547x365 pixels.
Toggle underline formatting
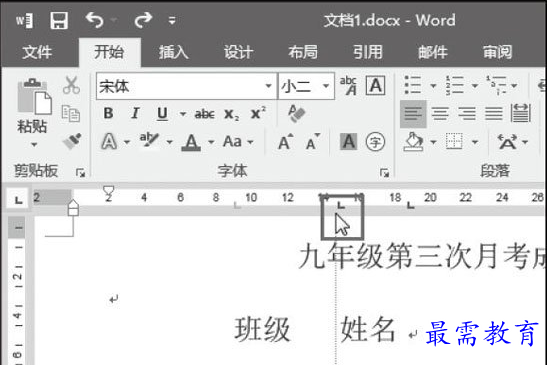click(162, 113)
